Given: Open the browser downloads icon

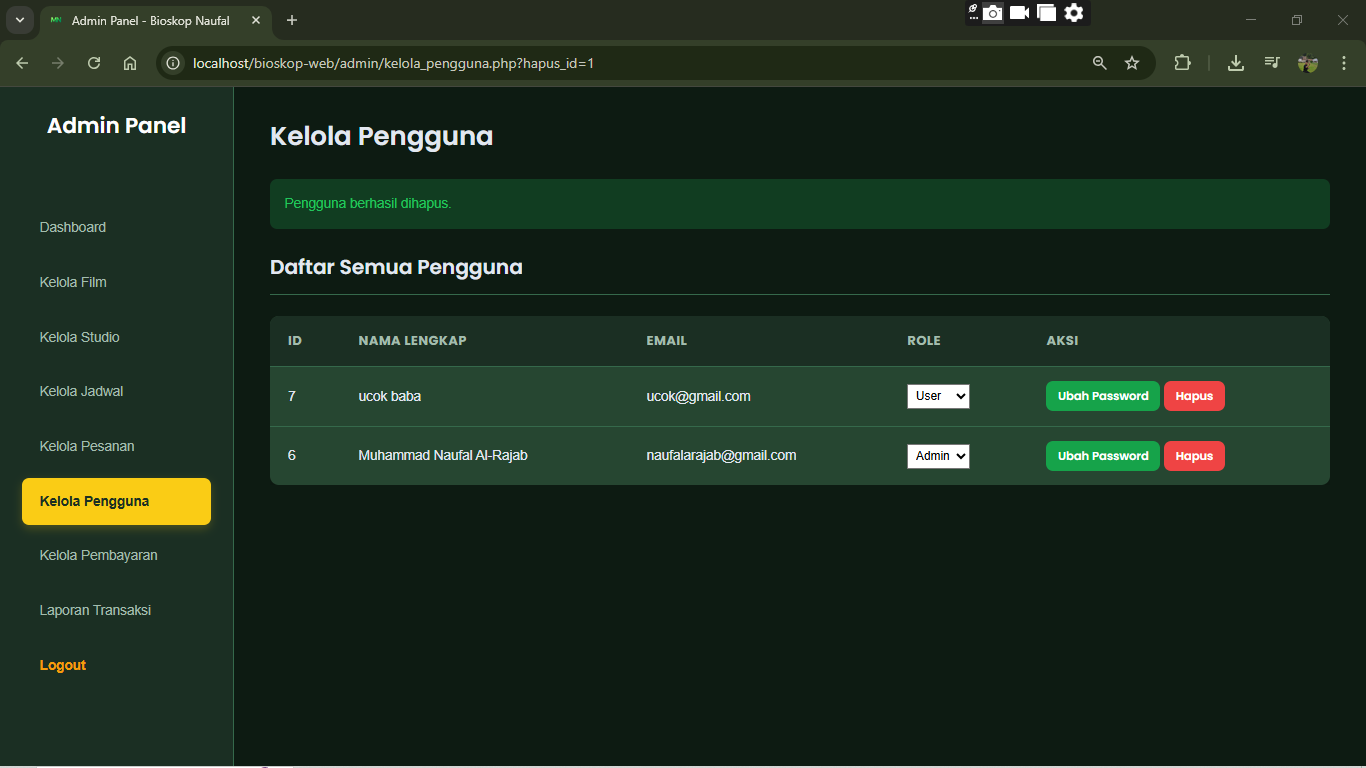Looking at the screenshot, I should [x=1236, y=63].
